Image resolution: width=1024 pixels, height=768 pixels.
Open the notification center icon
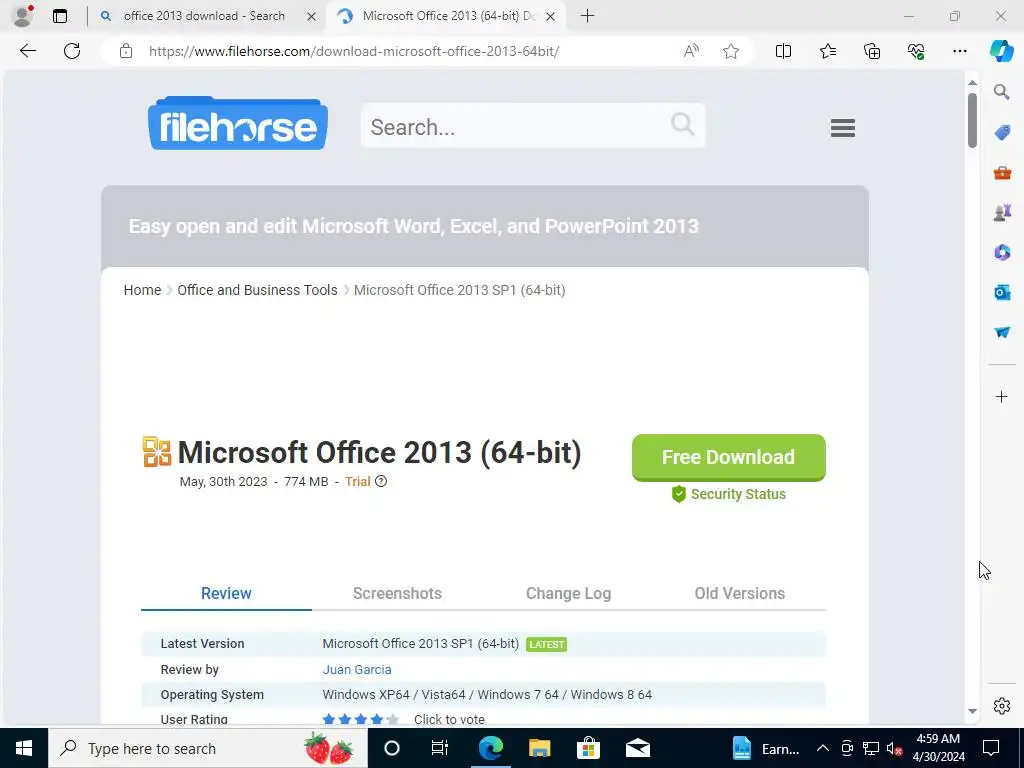(x=991, y=748)
